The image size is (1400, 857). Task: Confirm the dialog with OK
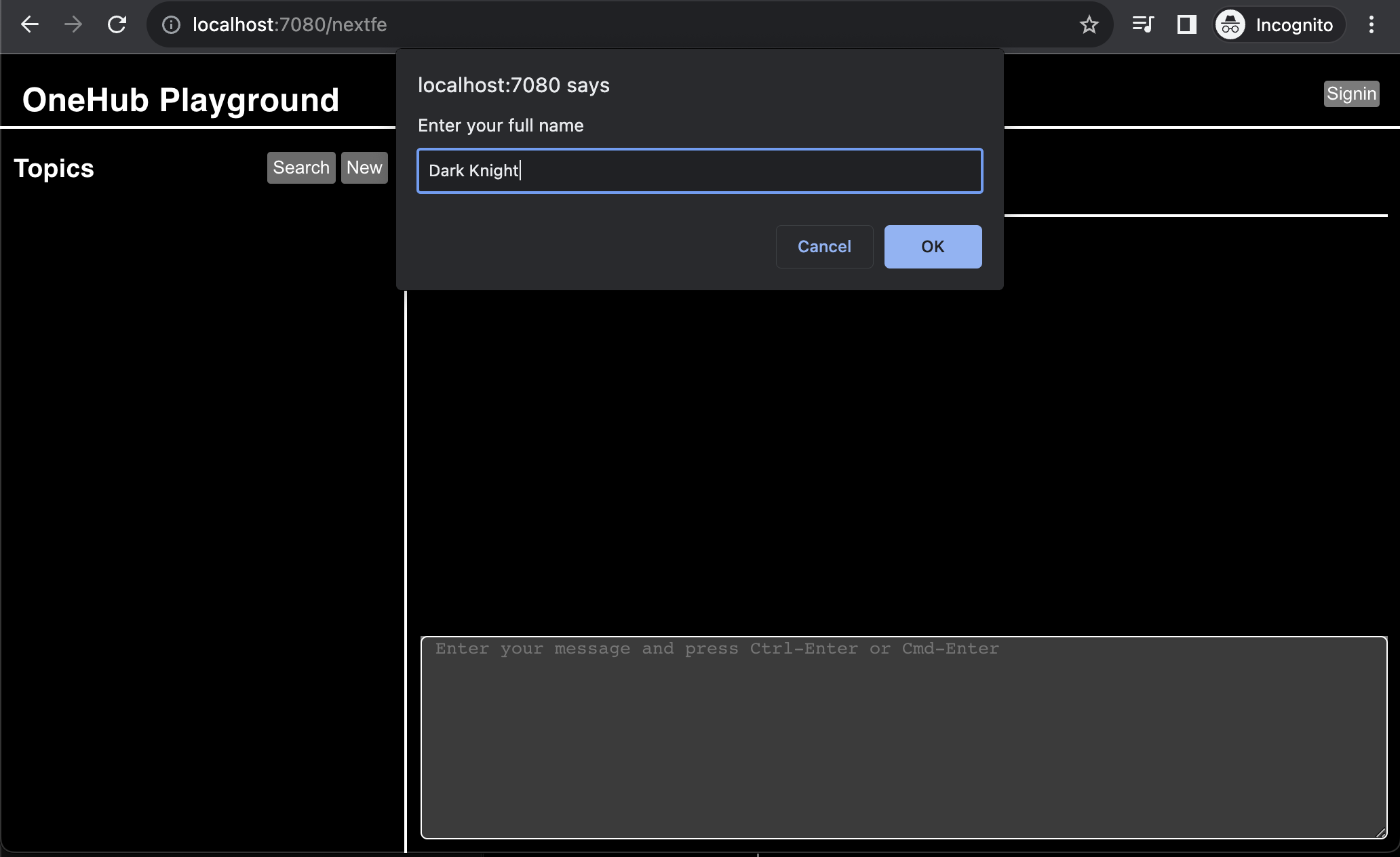(933, 247)
